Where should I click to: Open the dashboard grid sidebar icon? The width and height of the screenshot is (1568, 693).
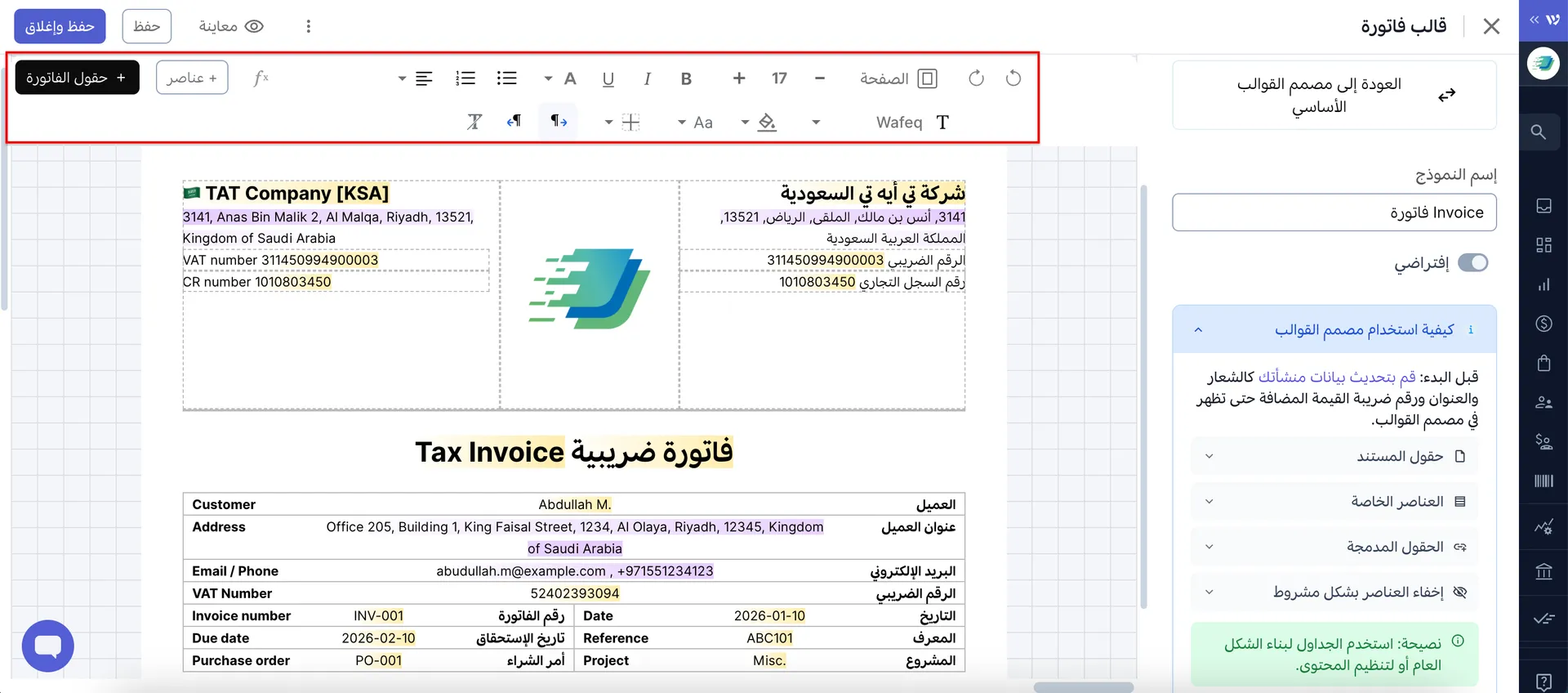click(x=1543, y=245)
